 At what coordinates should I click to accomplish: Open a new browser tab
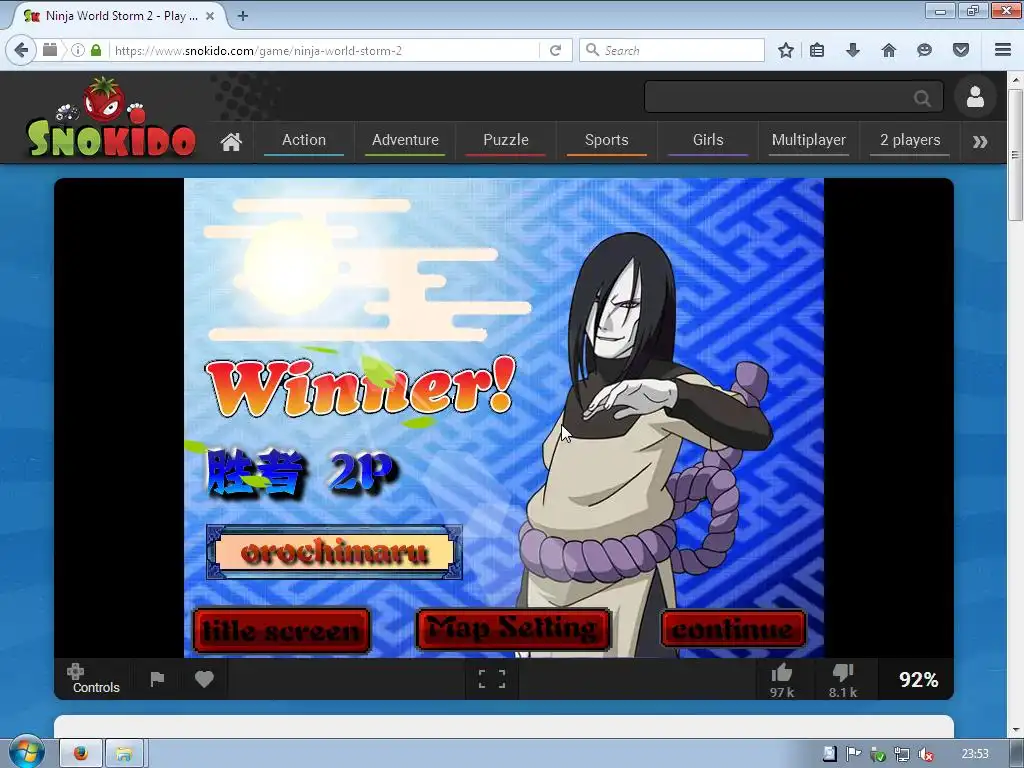point(243,16)
